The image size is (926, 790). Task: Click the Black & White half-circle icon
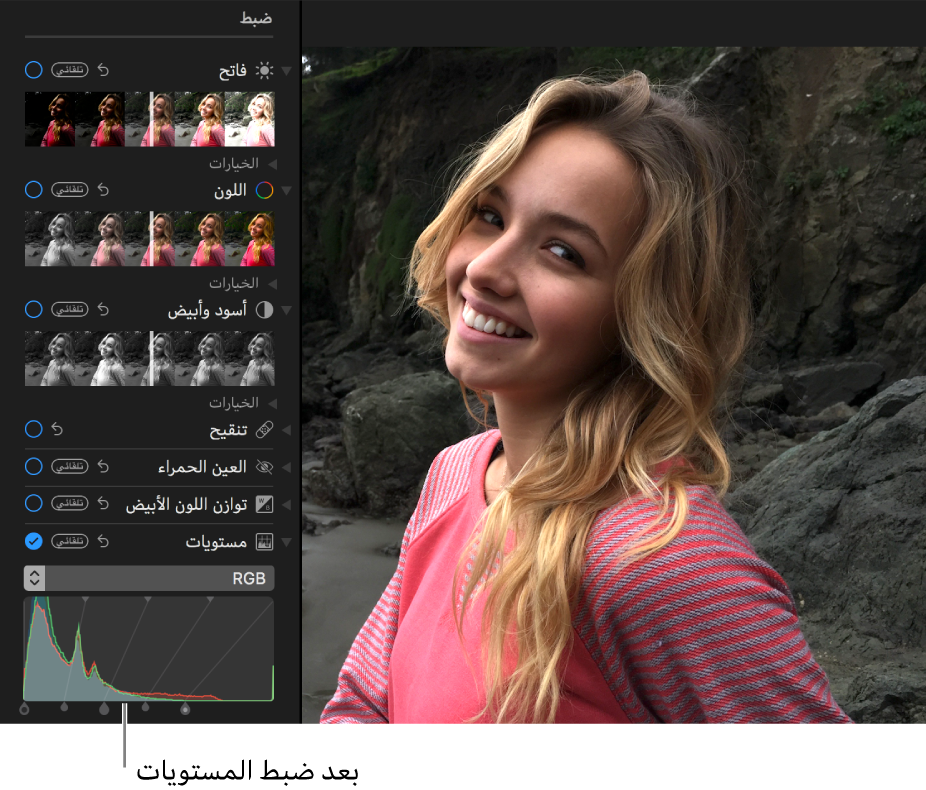pos(264,310)
